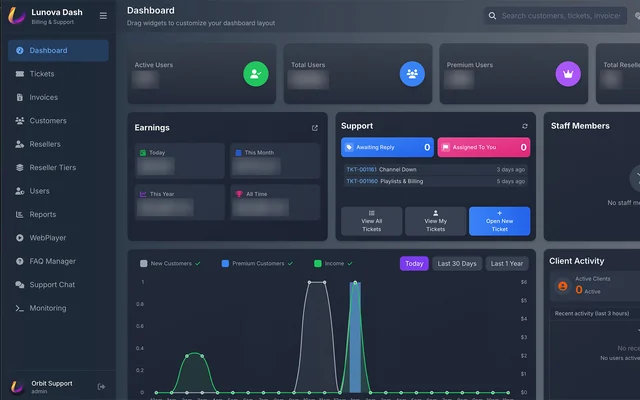This screenshot has width=640, height=400.
Task: Open Tickets in the sidebar
Action: pos(58,74)
